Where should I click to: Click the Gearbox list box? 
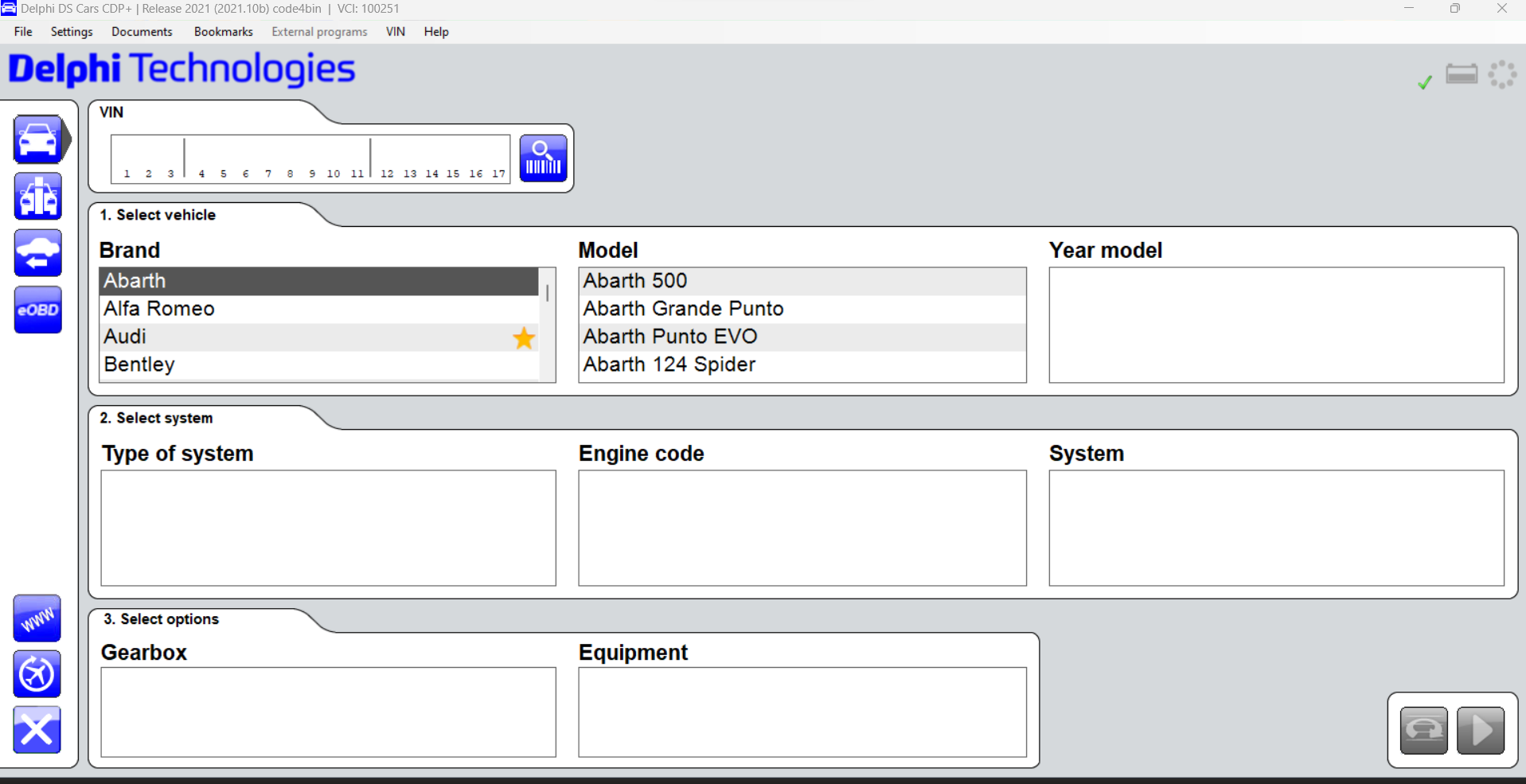[x=329, y=712]
